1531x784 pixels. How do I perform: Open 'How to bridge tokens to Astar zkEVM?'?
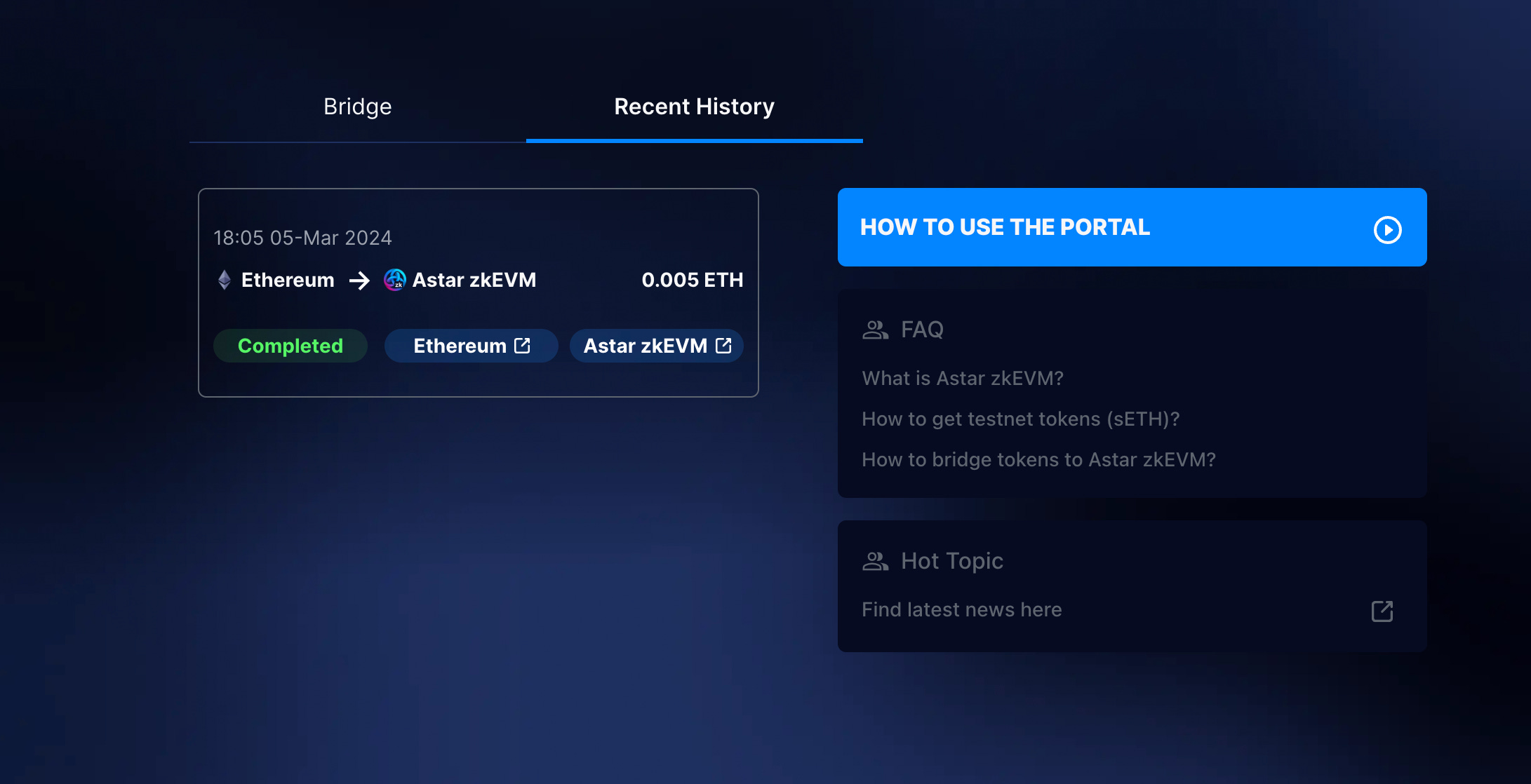[1039, 460]
